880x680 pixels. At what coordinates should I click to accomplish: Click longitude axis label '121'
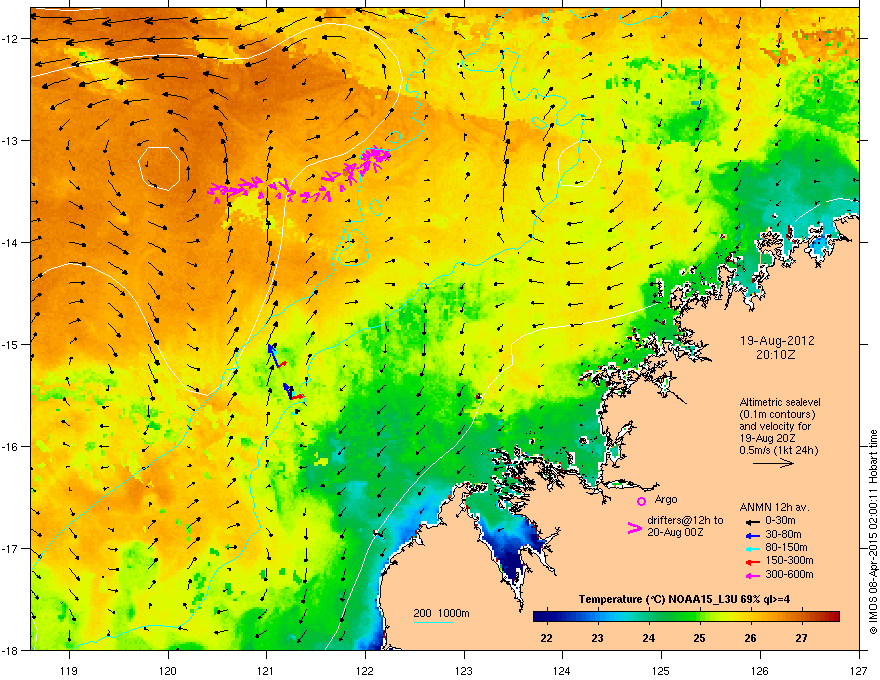pyautogui.click(x=266, y=670)
